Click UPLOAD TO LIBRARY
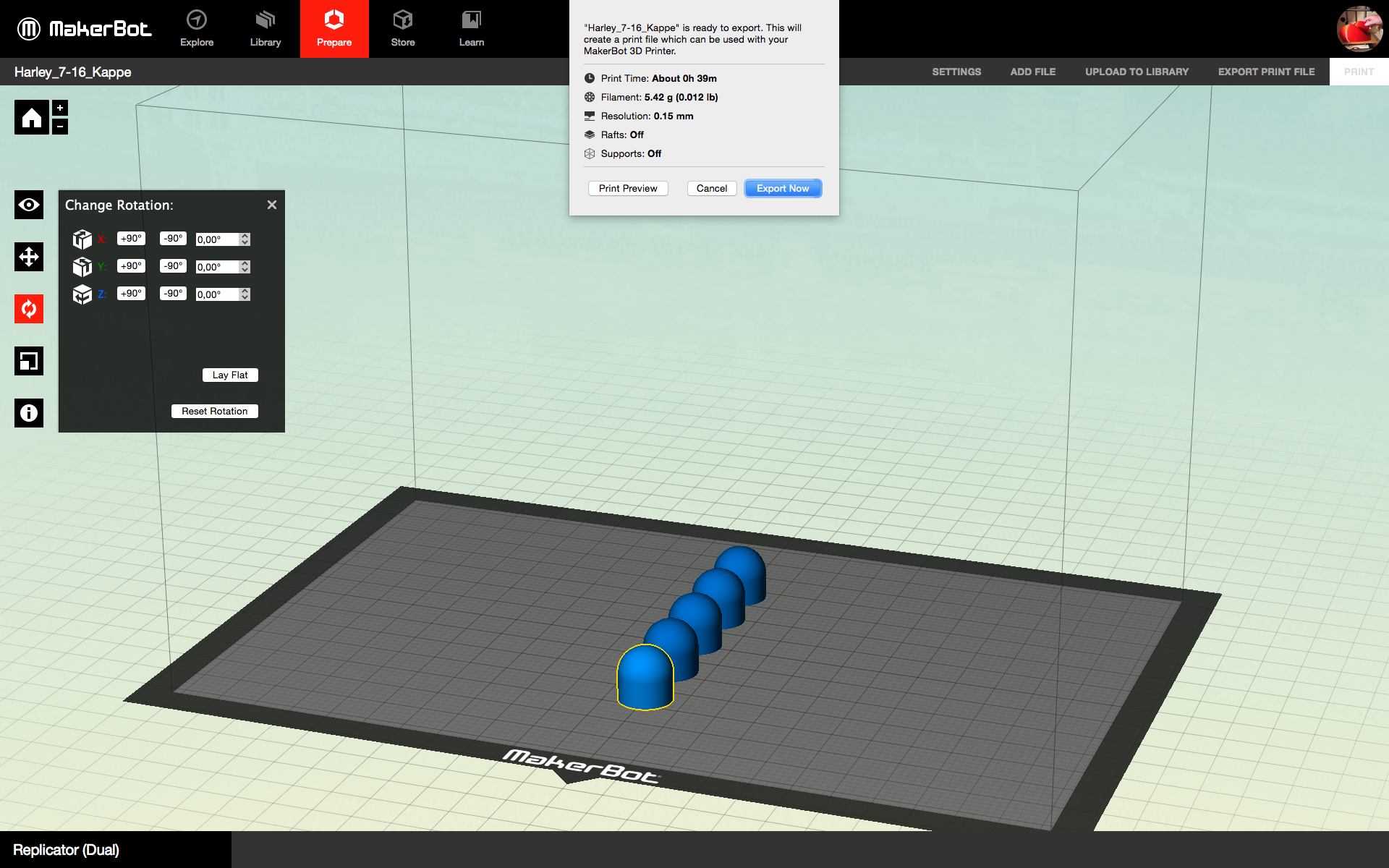 pos(1137,72)
